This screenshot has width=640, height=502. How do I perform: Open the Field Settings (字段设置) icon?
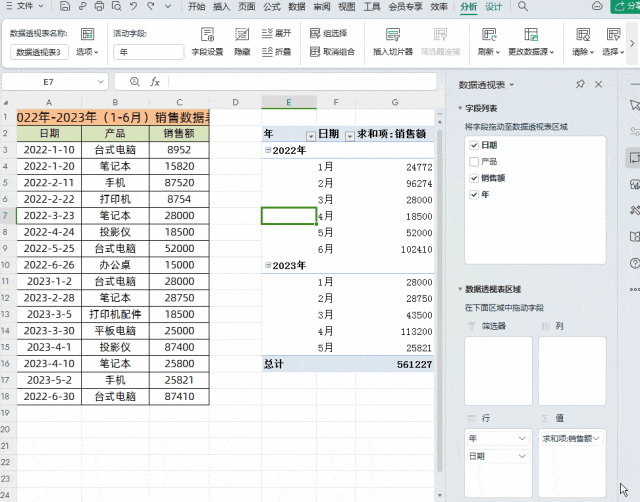point(207,35)
